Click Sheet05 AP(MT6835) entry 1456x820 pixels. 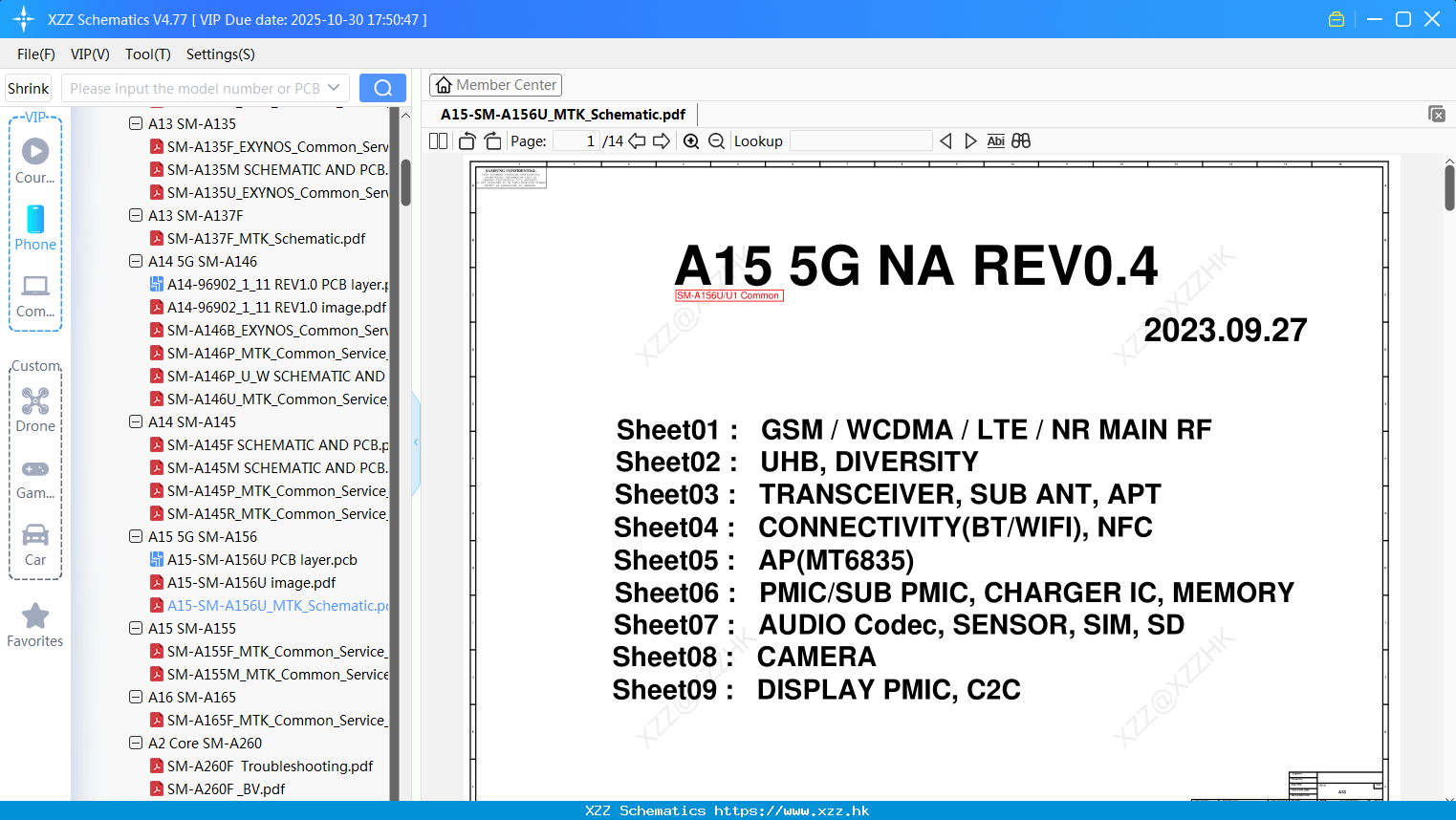(764, 560)
